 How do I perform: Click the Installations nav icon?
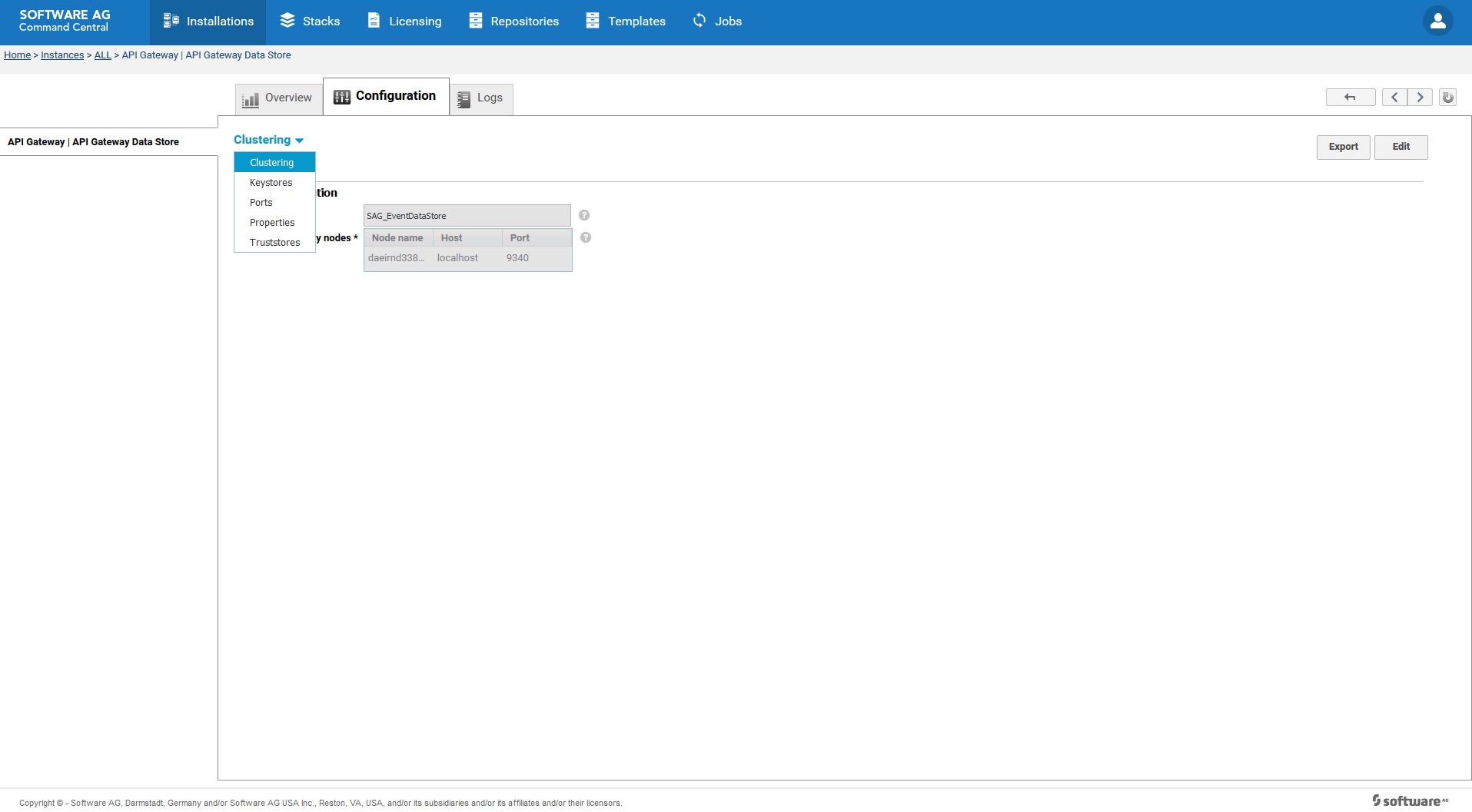tap(171, 21)
